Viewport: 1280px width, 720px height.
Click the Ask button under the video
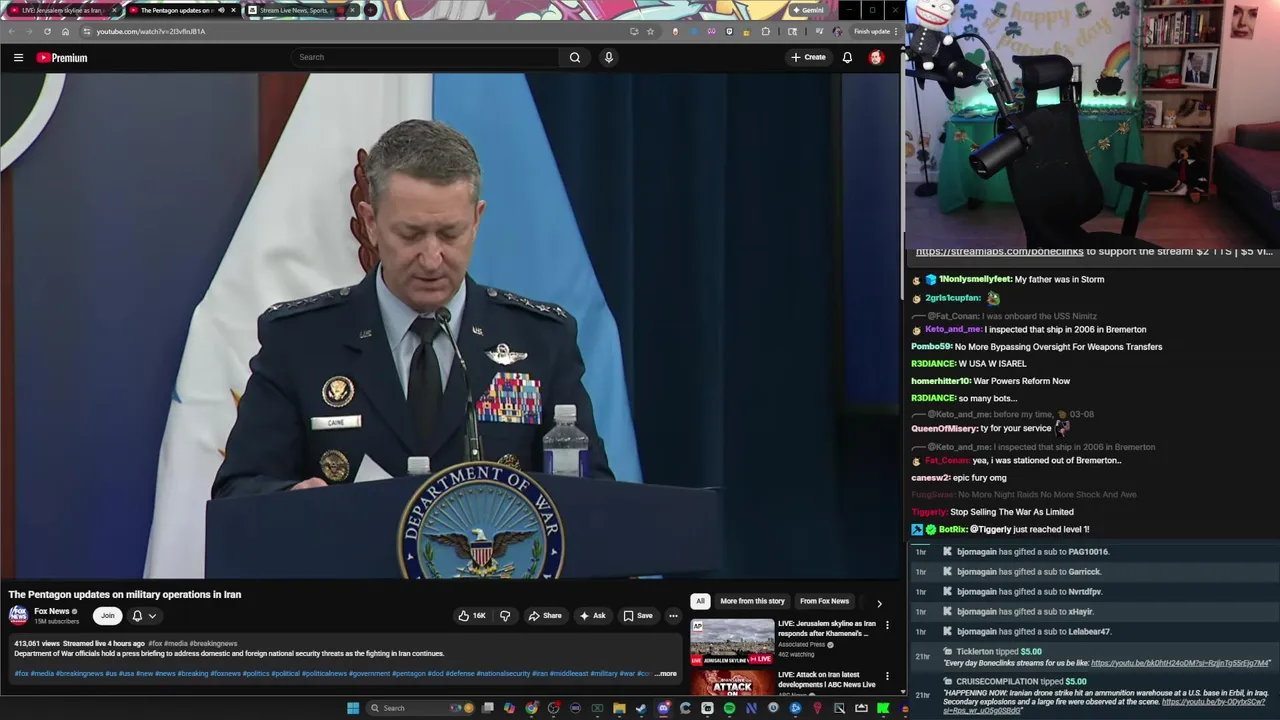click(x=593, y=616)
